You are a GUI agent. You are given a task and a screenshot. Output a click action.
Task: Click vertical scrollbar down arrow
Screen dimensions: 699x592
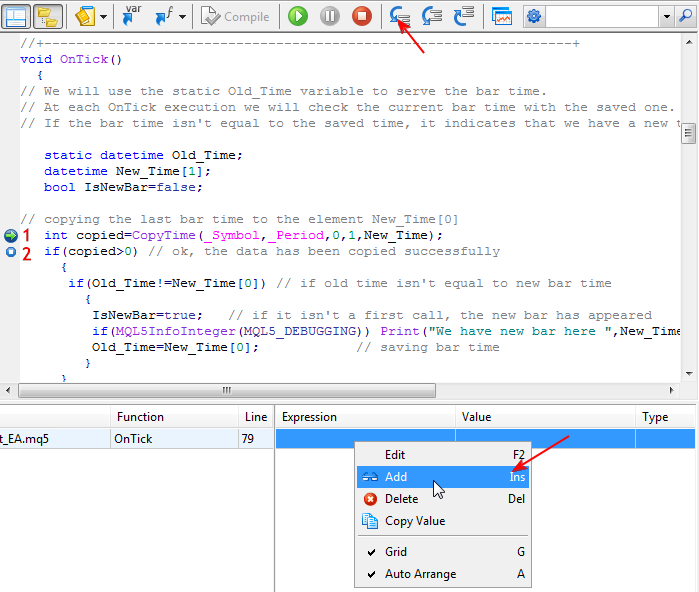(689, 374)
